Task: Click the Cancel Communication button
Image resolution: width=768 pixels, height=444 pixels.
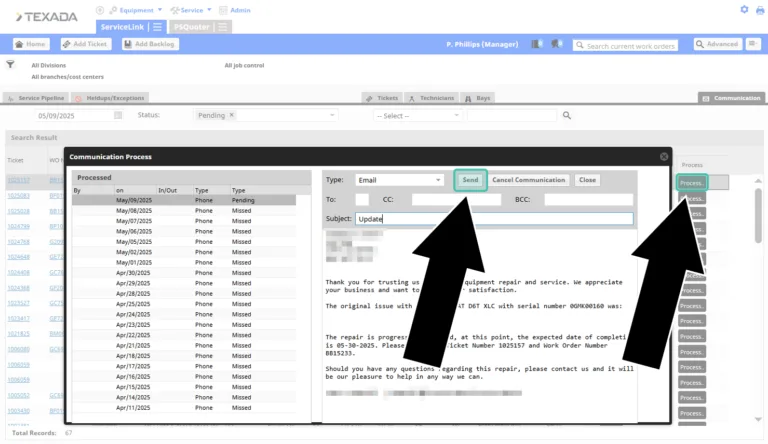Action: pos(529,180)
